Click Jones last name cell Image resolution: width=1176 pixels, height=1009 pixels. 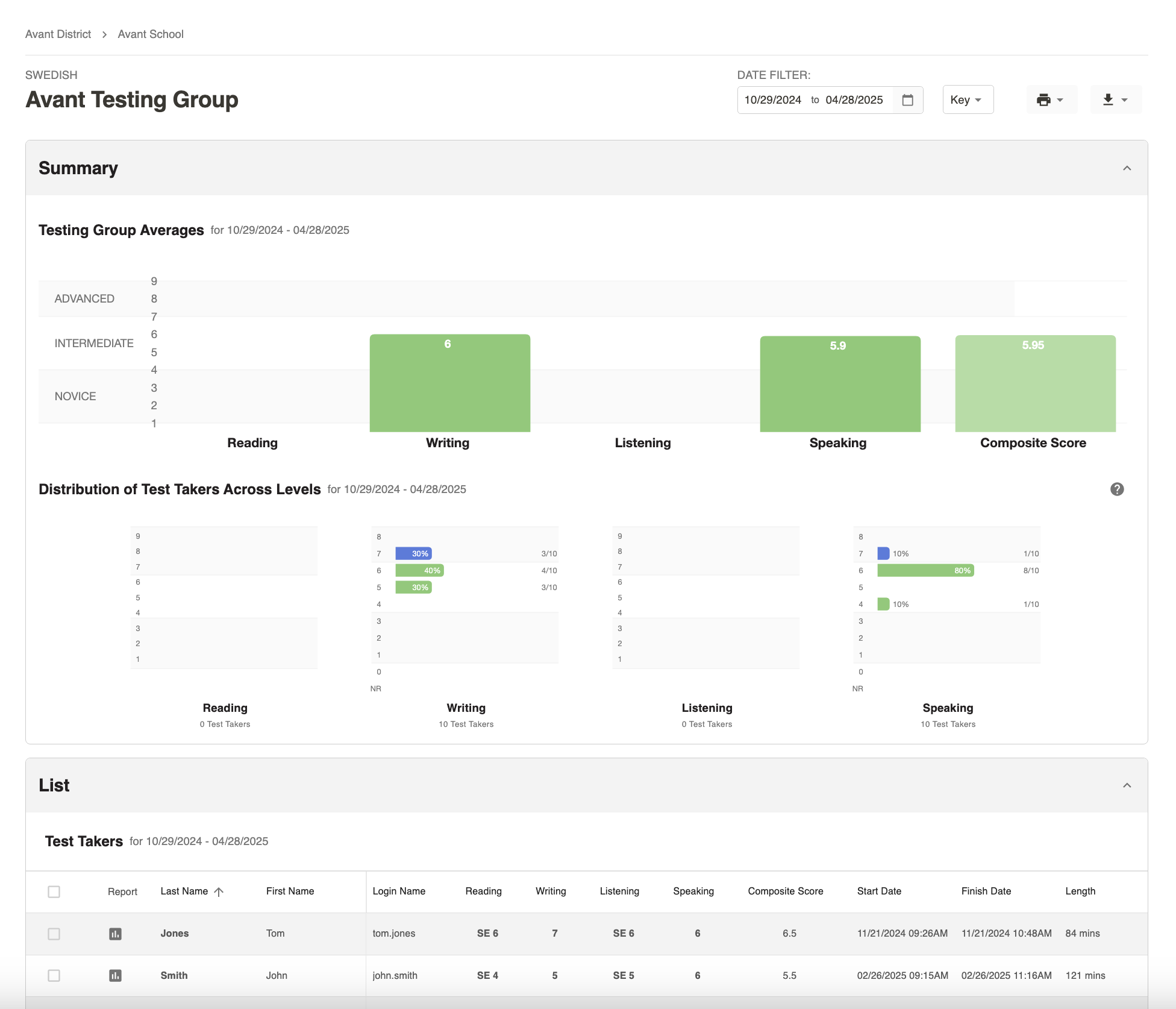pos(175,934)
